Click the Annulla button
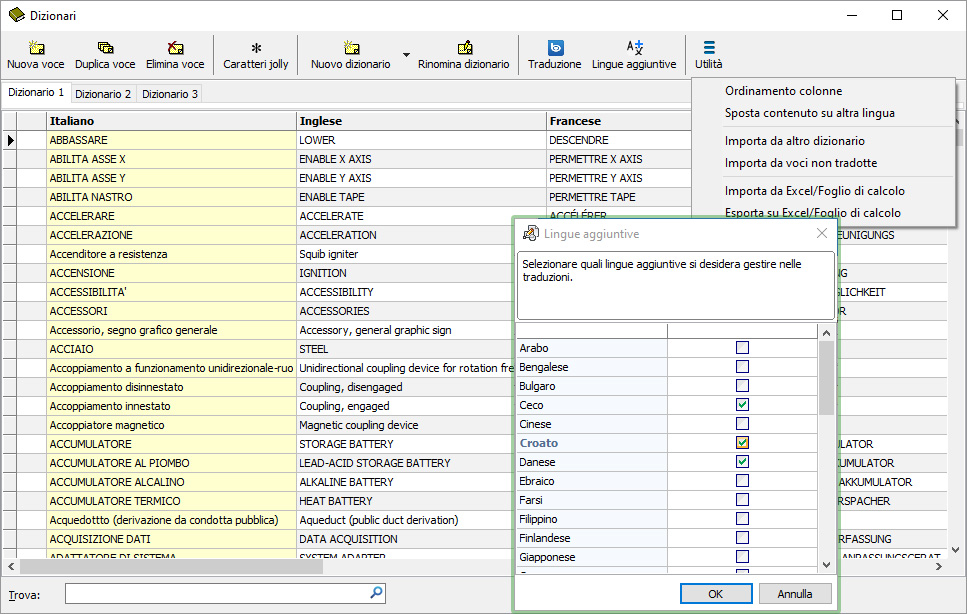Viewport: 967px width, 614px height. 795,594
